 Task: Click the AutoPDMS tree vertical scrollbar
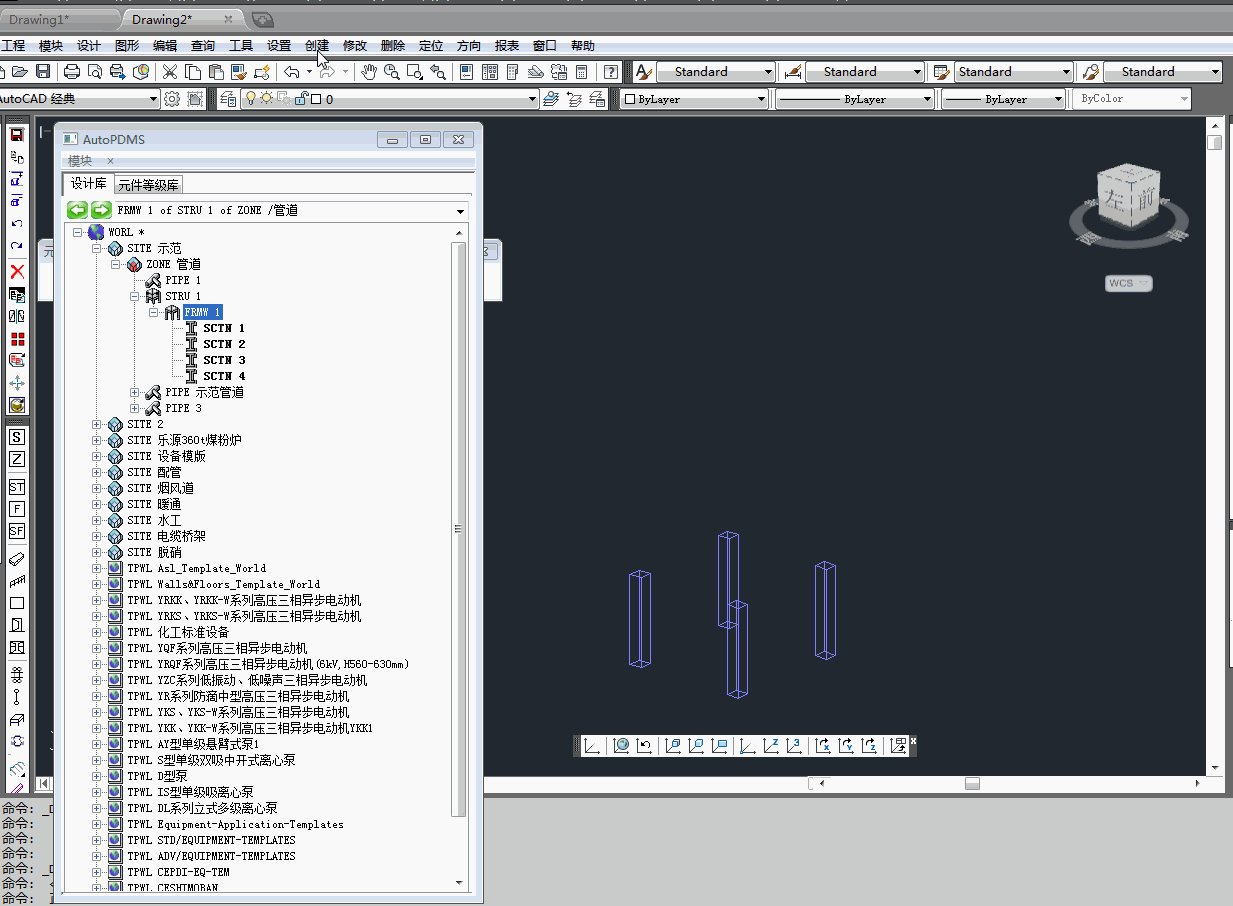[x=460, y=530]
